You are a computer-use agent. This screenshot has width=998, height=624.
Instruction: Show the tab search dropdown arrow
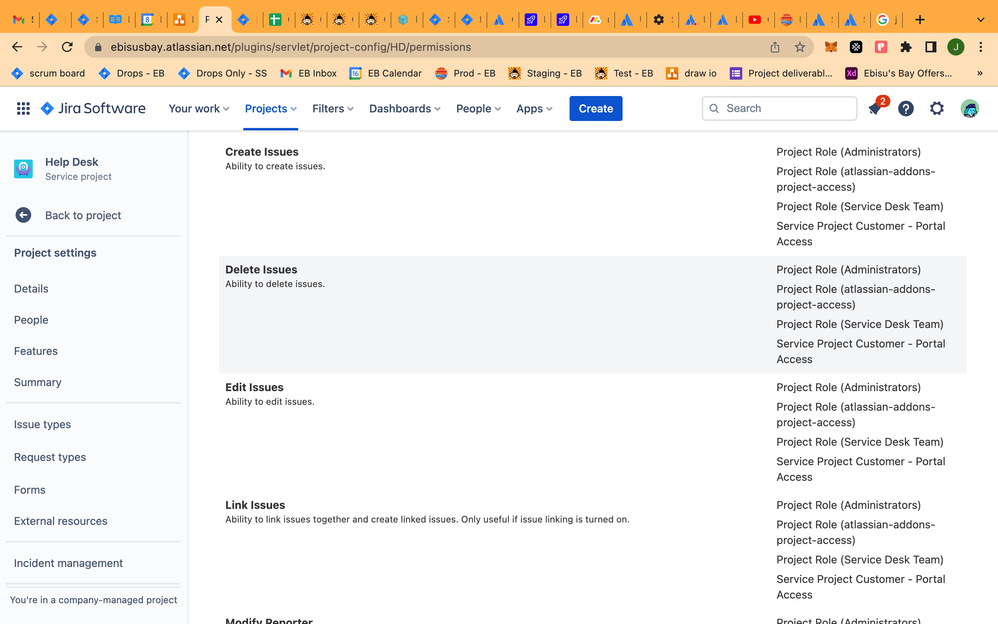click(980, 20)
